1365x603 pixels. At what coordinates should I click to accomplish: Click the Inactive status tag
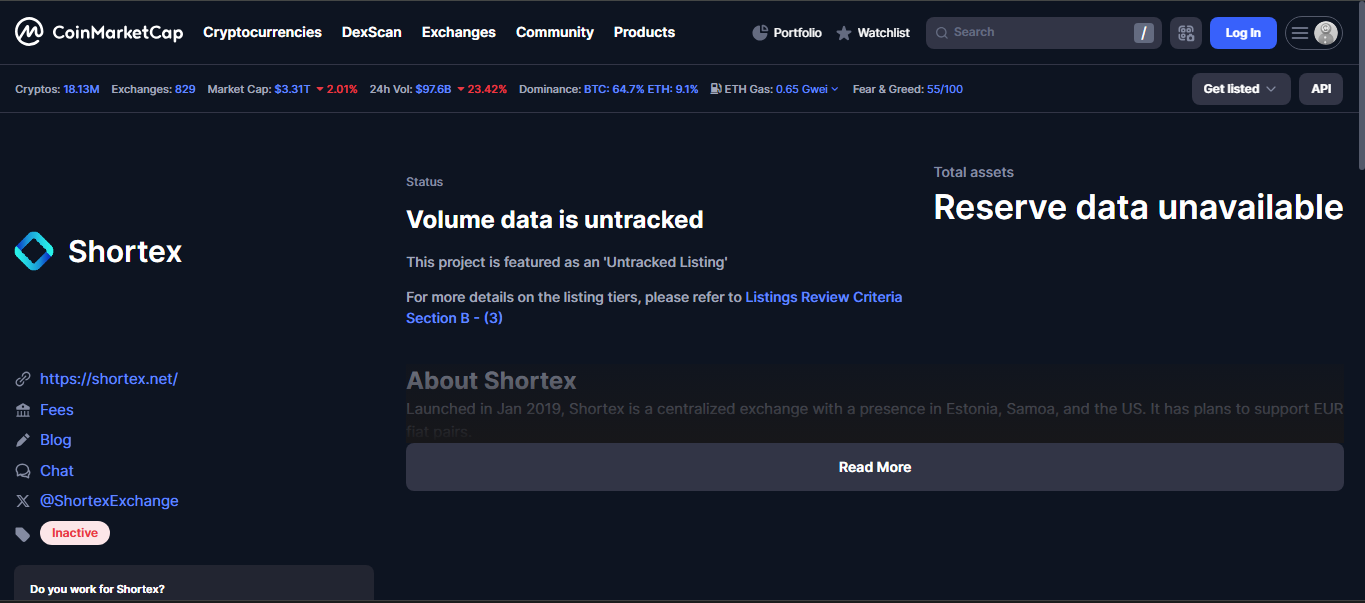click(x=74, y=532)
